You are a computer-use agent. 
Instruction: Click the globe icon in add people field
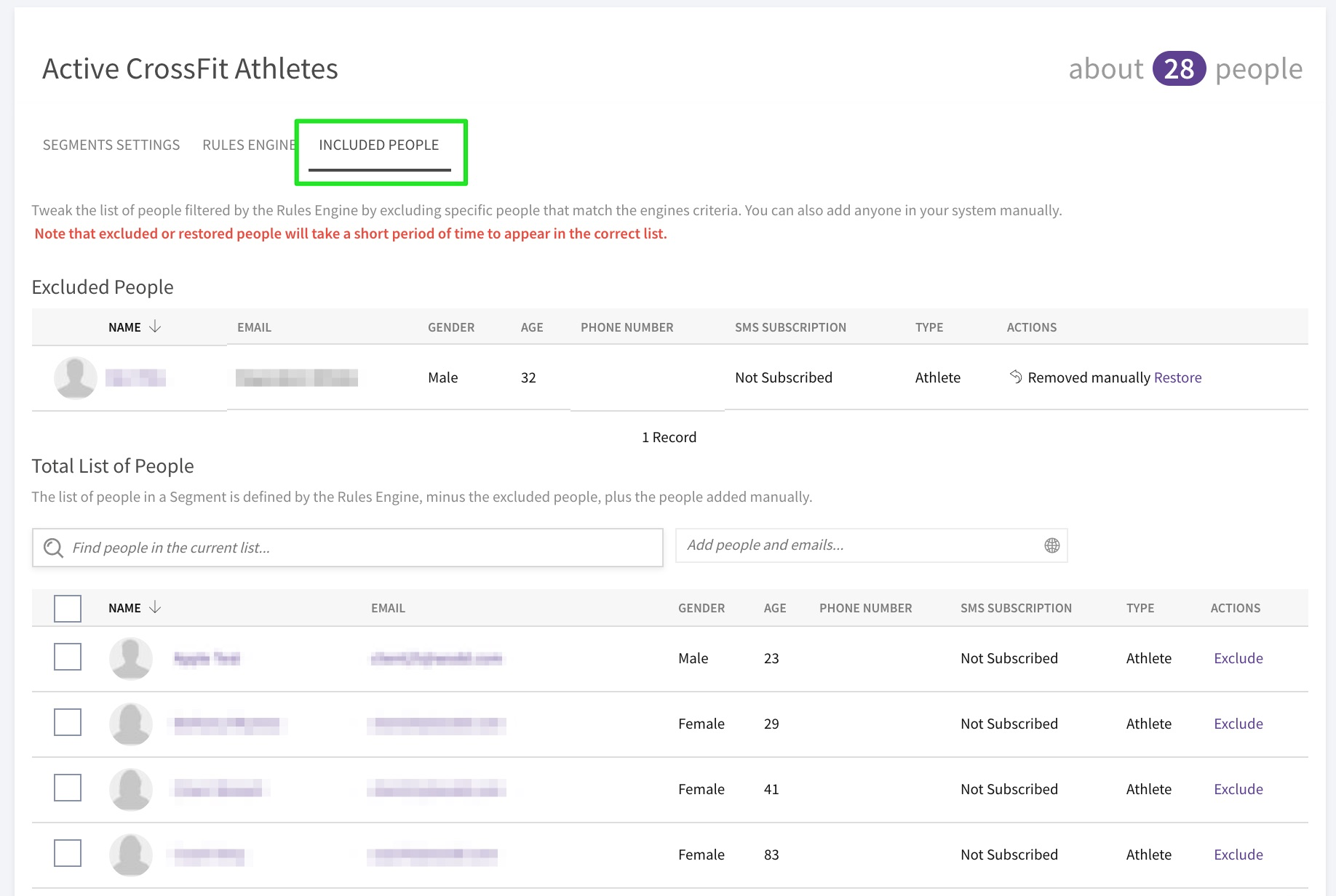coord(1051,545)
